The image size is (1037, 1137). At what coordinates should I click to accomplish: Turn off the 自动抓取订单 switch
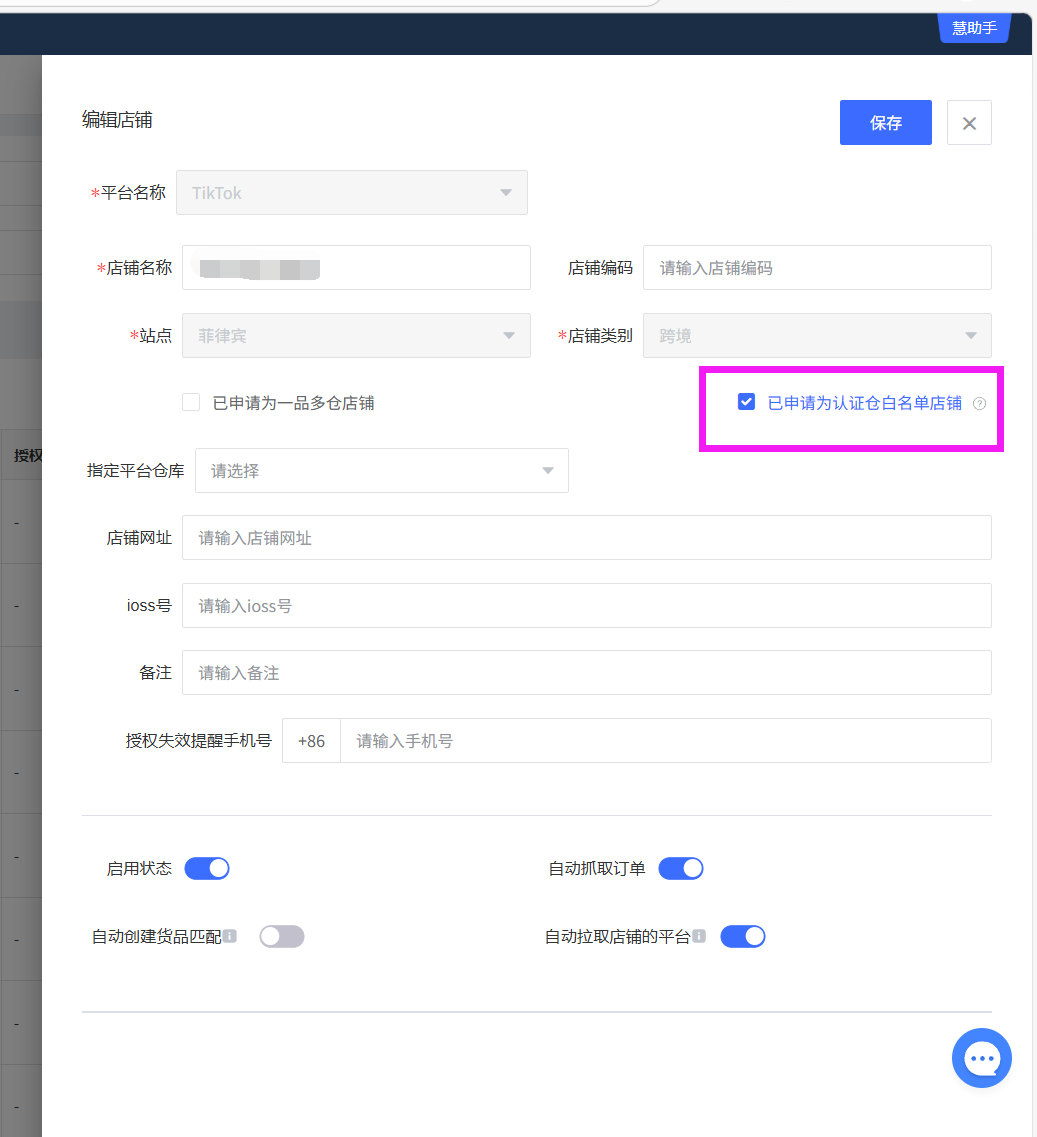click(680, 868)
